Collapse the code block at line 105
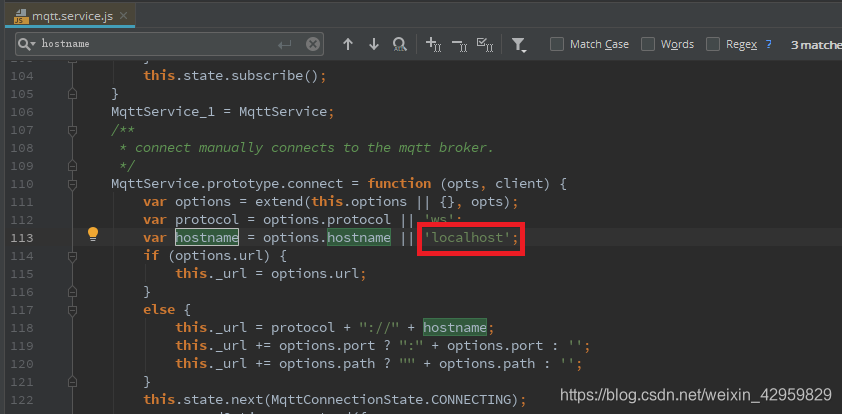Viewport: 842px width, 414px height. [72, 94]
